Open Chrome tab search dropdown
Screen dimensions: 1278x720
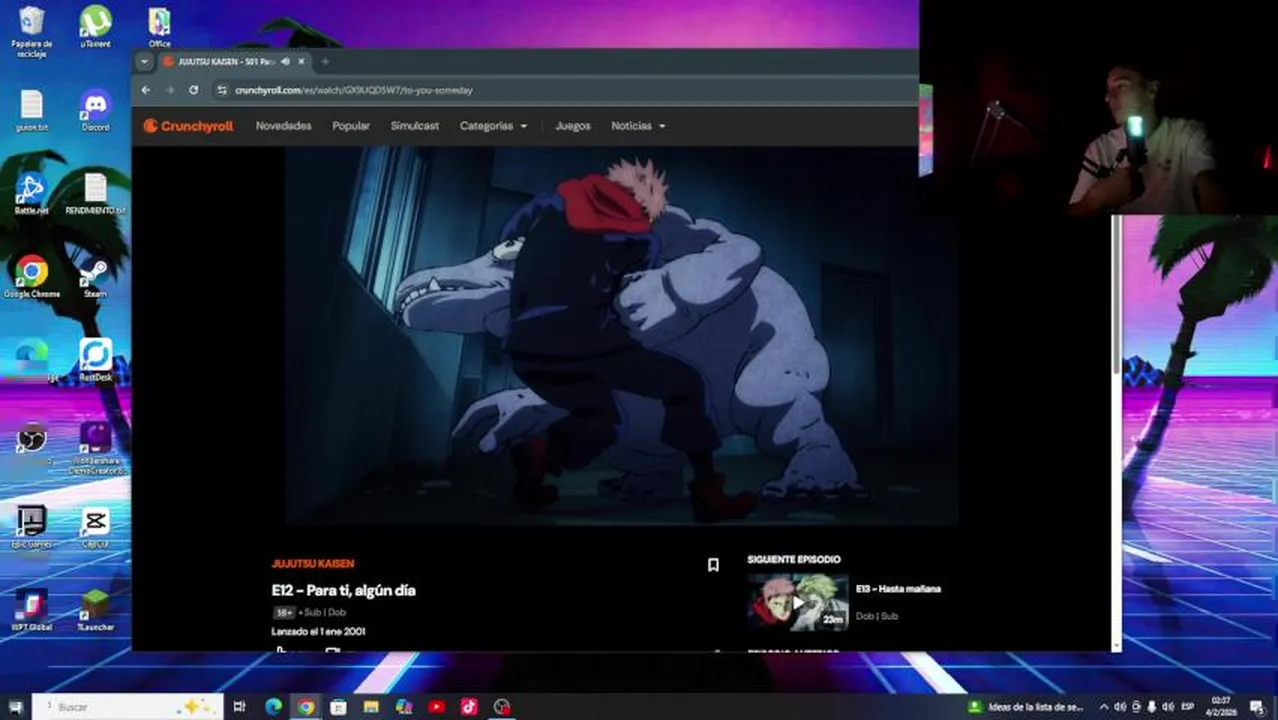[x=145, y=62]
